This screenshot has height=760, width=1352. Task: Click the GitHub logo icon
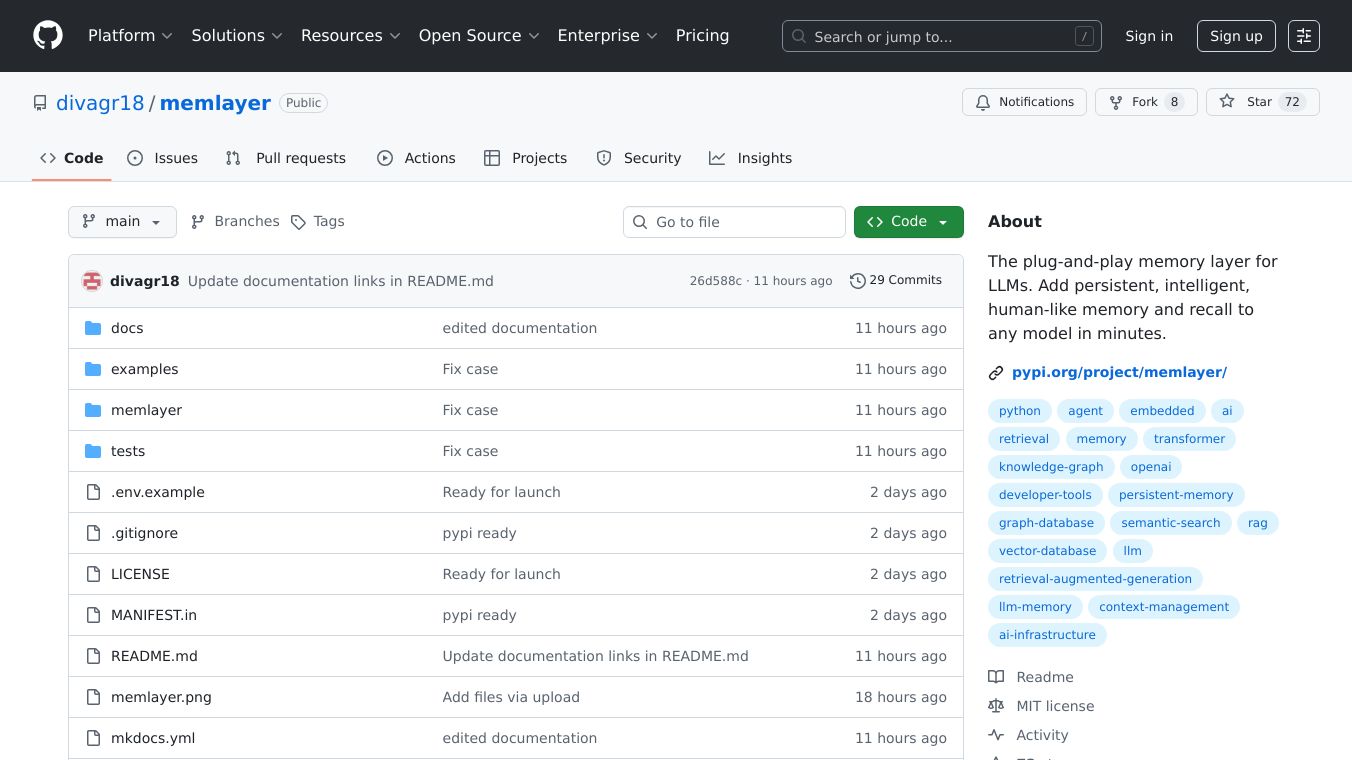(x=48, y=36)
